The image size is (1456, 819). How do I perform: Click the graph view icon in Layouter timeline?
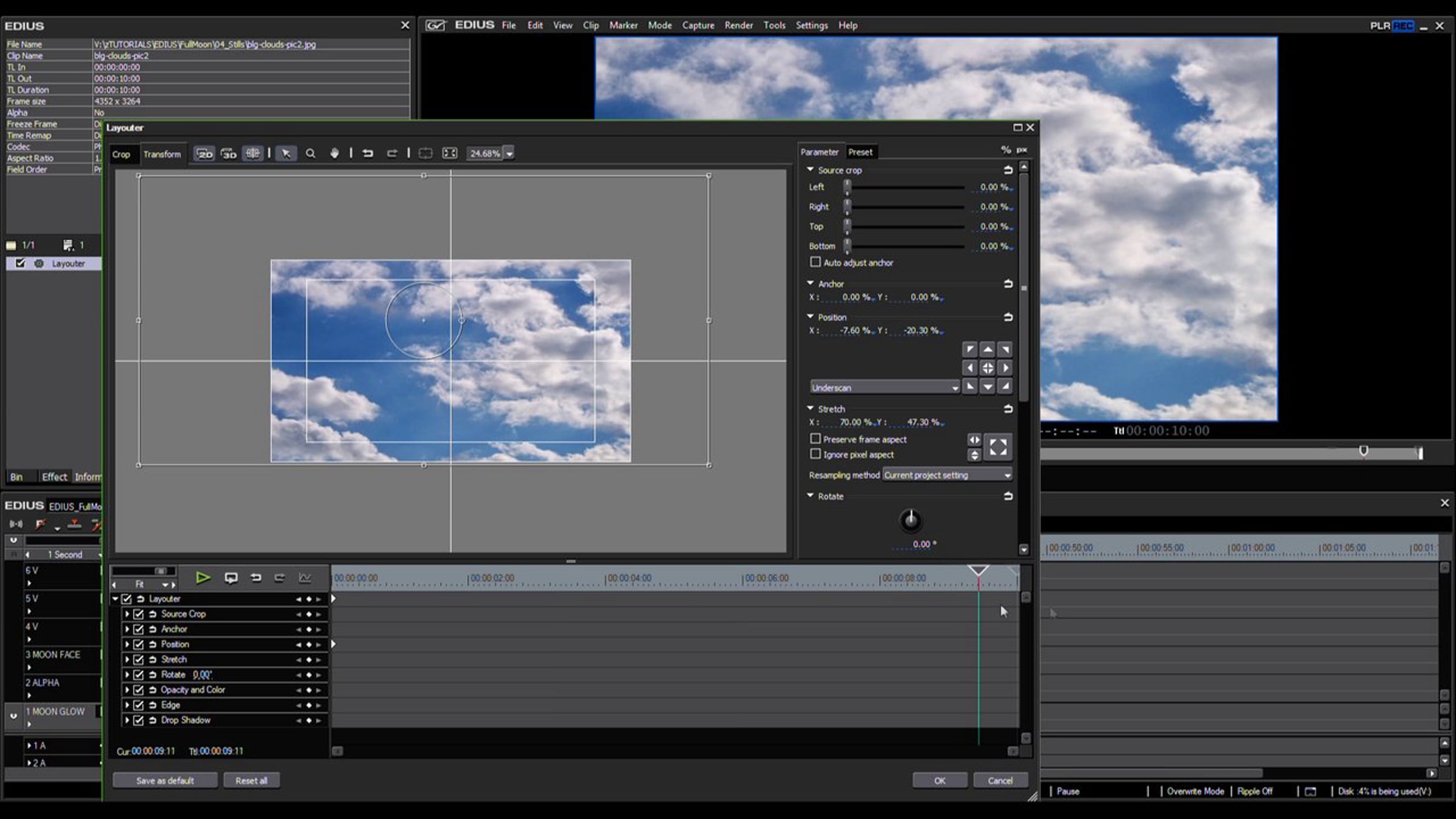(x=305, y=578)
